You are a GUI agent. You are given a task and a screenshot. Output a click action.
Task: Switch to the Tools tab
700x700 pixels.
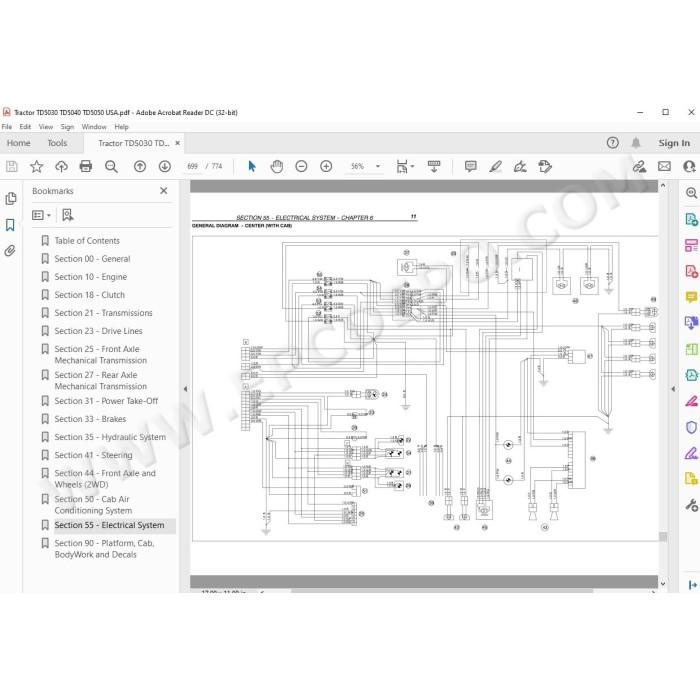tap(57, 143)
